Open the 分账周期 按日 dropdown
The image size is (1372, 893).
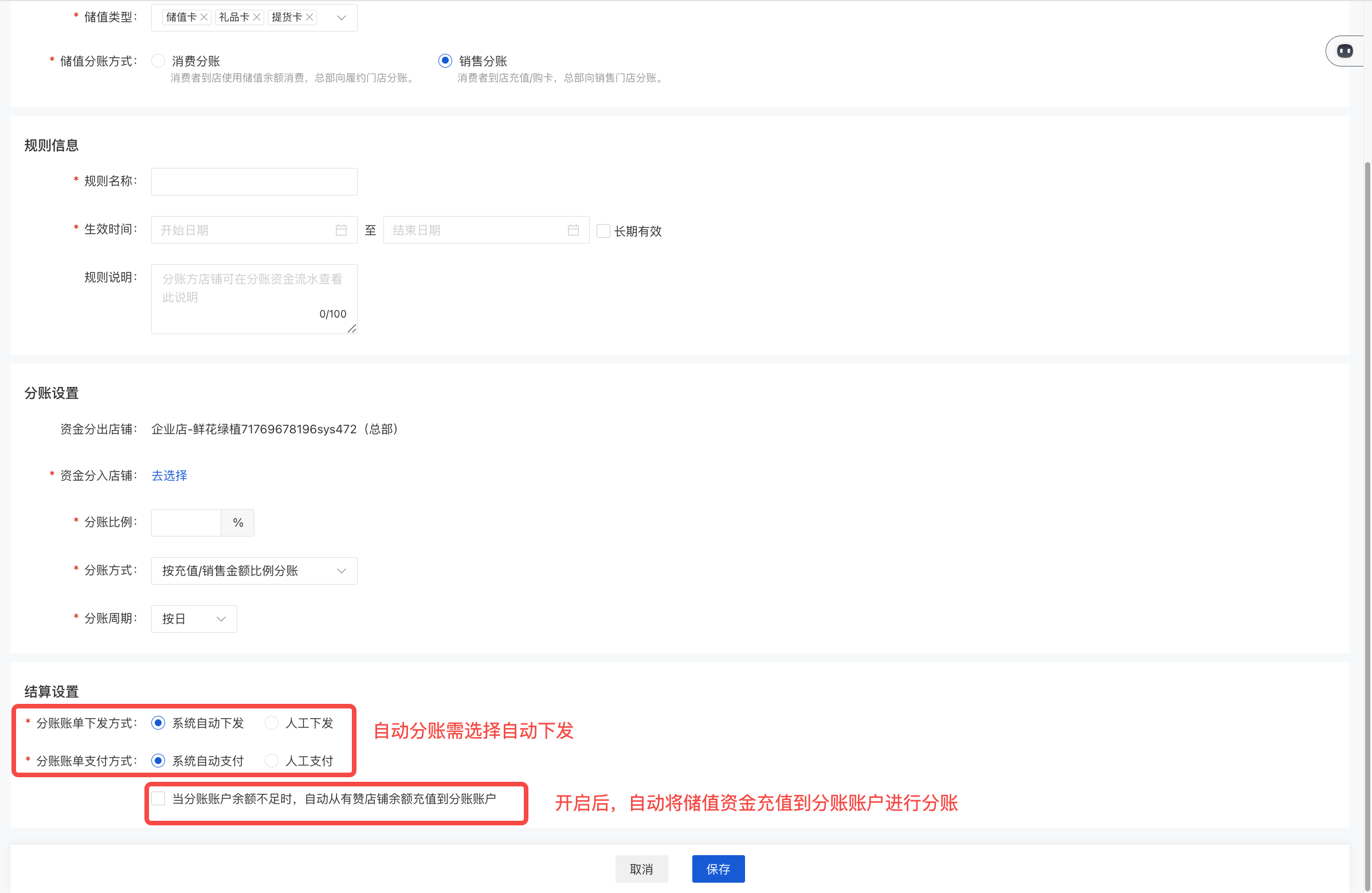[x=194, y=618]
